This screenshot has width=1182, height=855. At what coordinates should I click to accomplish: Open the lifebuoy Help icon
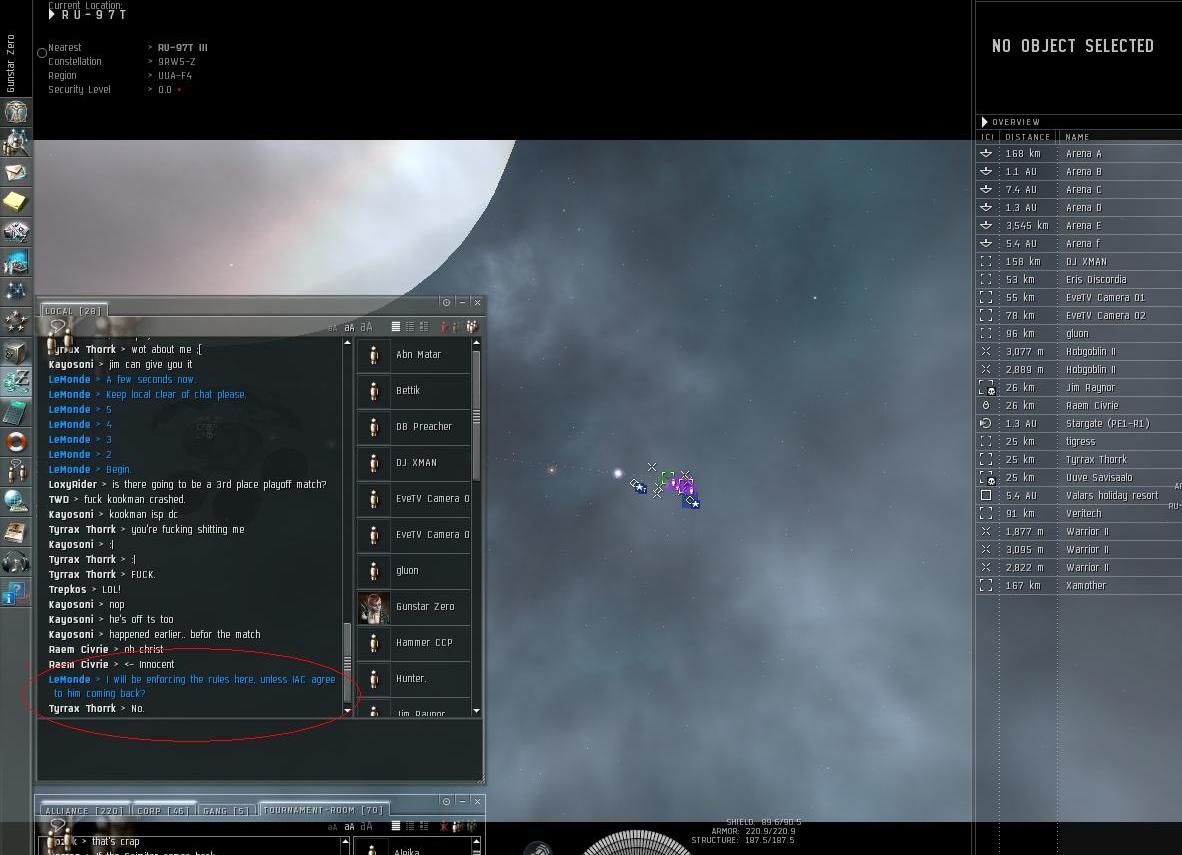[x=16, y=441]
